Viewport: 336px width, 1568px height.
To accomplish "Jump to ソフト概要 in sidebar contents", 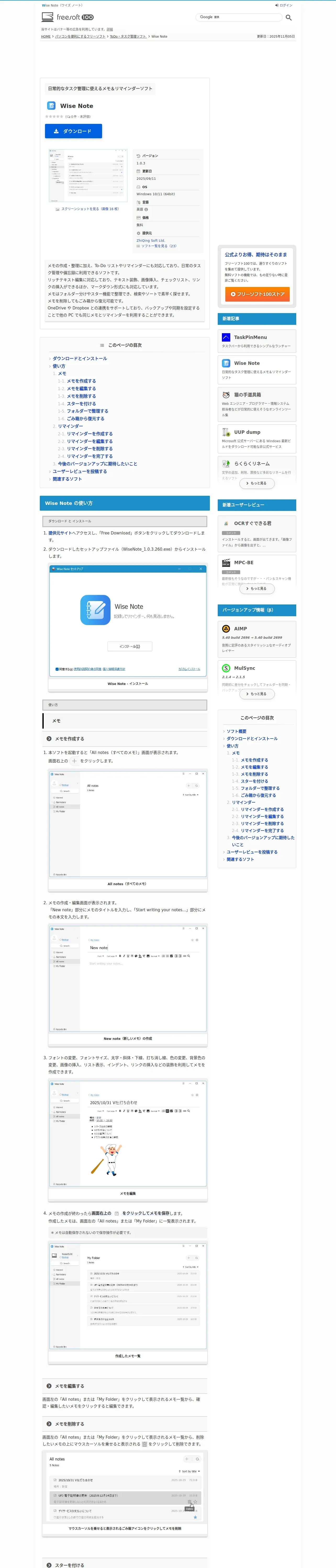I will [237, 732].
